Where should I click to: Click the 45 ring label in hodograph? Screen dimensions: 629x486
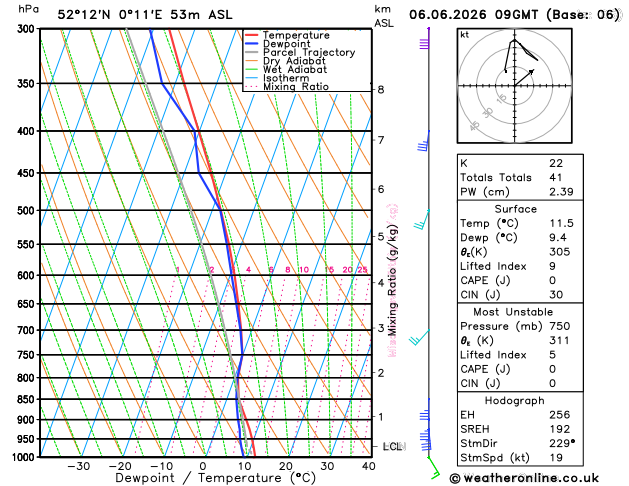(x=474, y=126)
